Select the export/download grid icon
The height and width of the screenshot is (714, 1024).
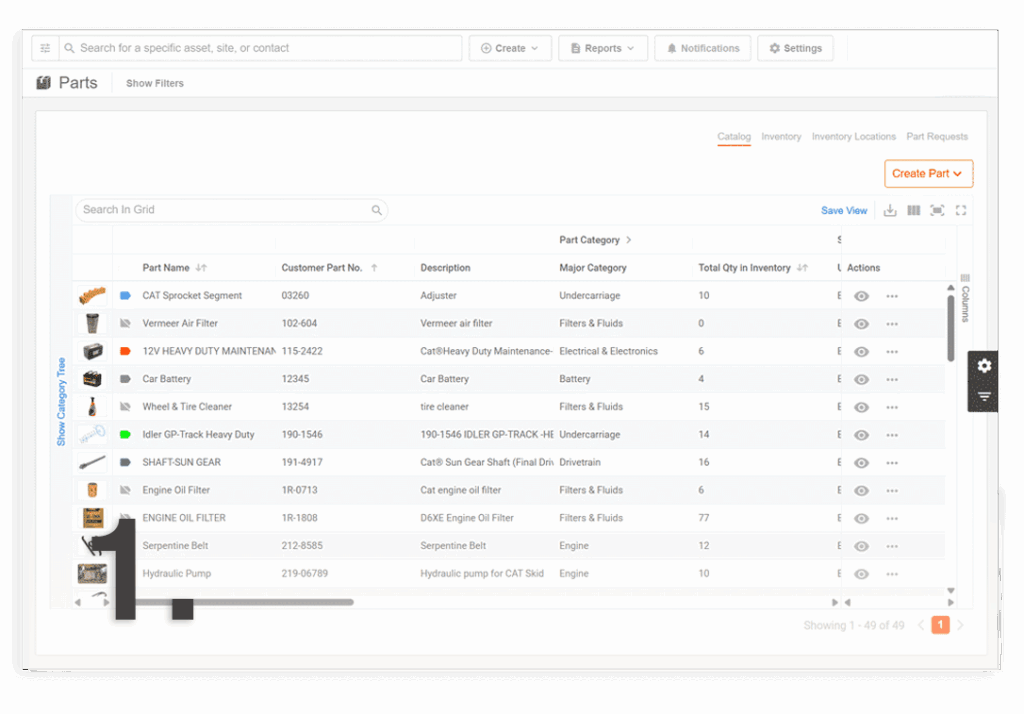point(890,210)
